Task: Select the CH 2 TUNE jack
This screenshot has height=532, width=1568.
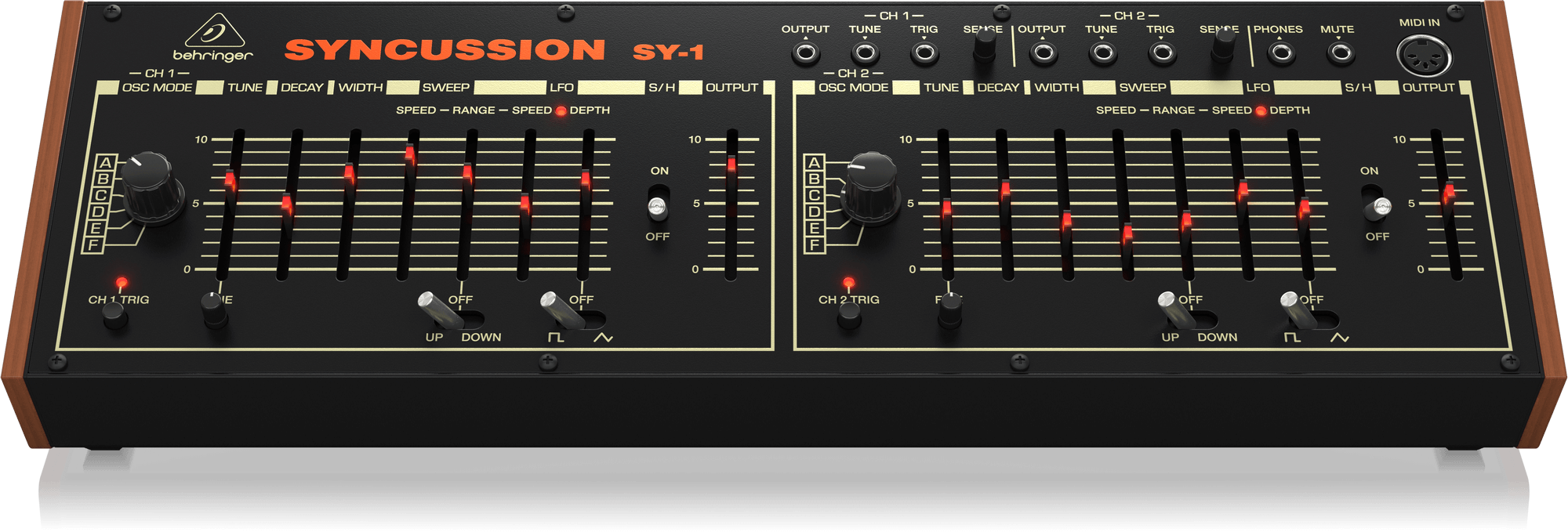Action: click(1102, 53)
